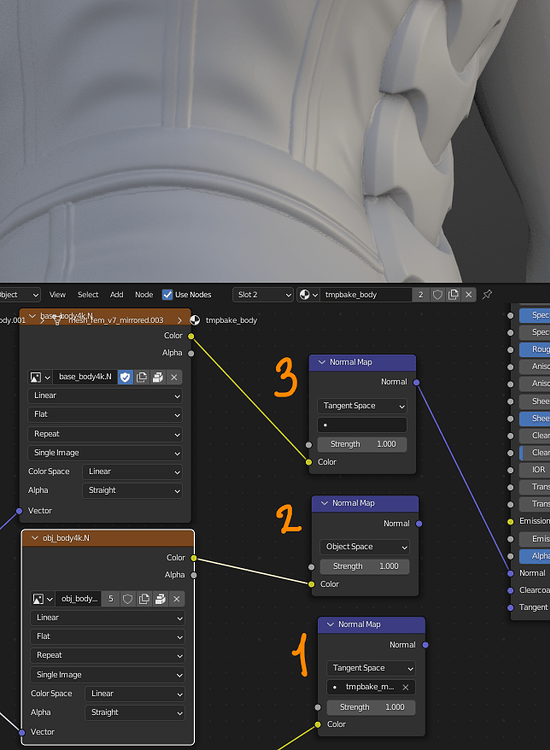Image resolution: width=550 pixels, height=750 pixels.
Task: Click Color output socket of base_body4k.N node
Action: coord(191,336)
